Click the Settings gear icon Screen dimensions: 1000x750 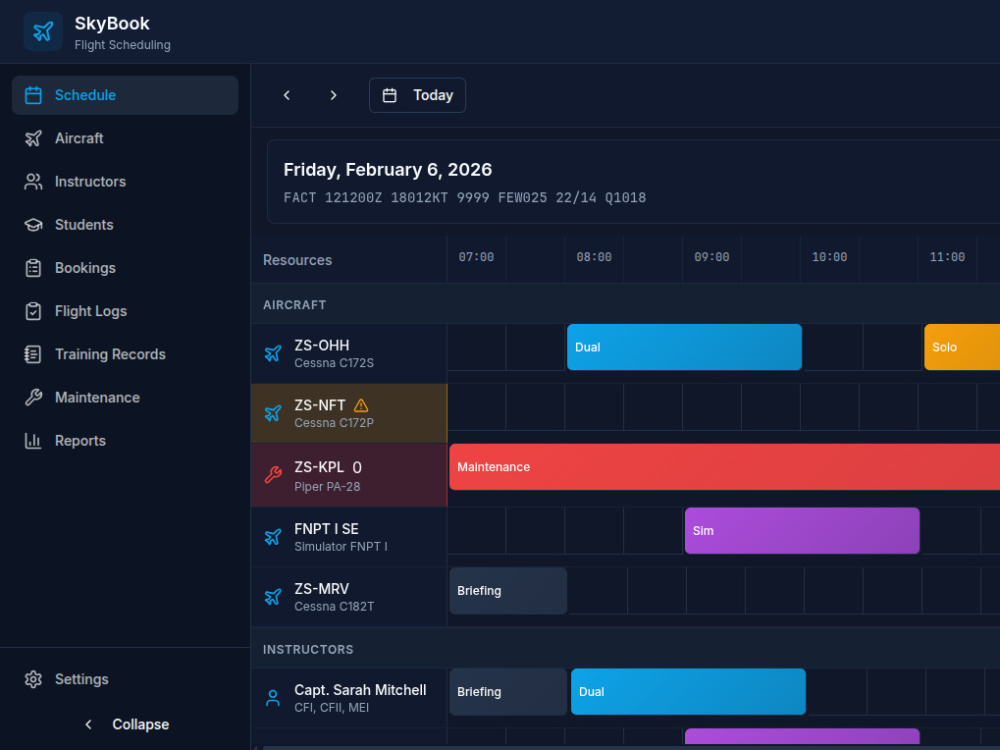click(33, 679)
